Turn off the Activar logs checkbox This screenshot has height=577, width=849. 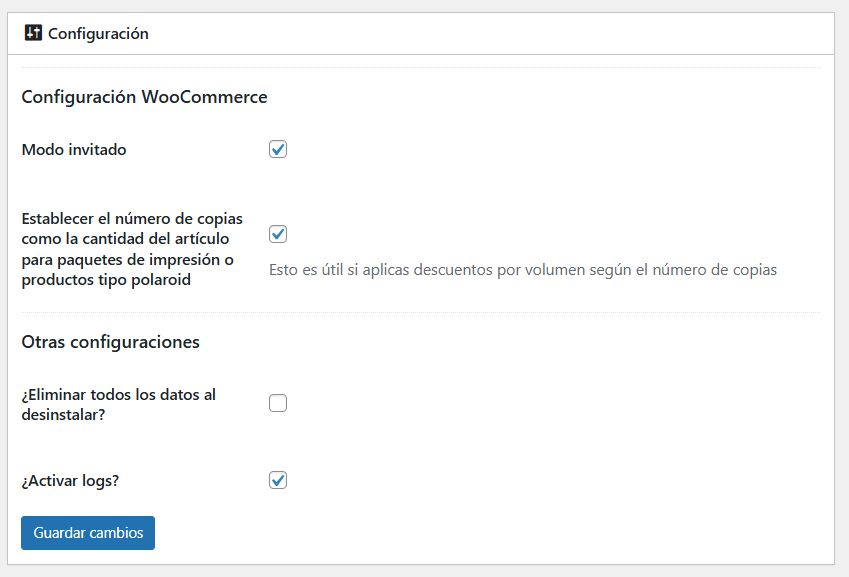click(x=278, y=480)
